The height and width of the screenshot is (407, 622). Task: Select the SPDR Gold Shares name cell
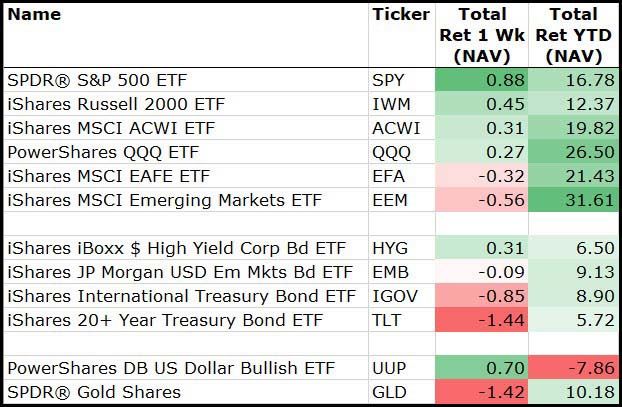coord(94,391)
